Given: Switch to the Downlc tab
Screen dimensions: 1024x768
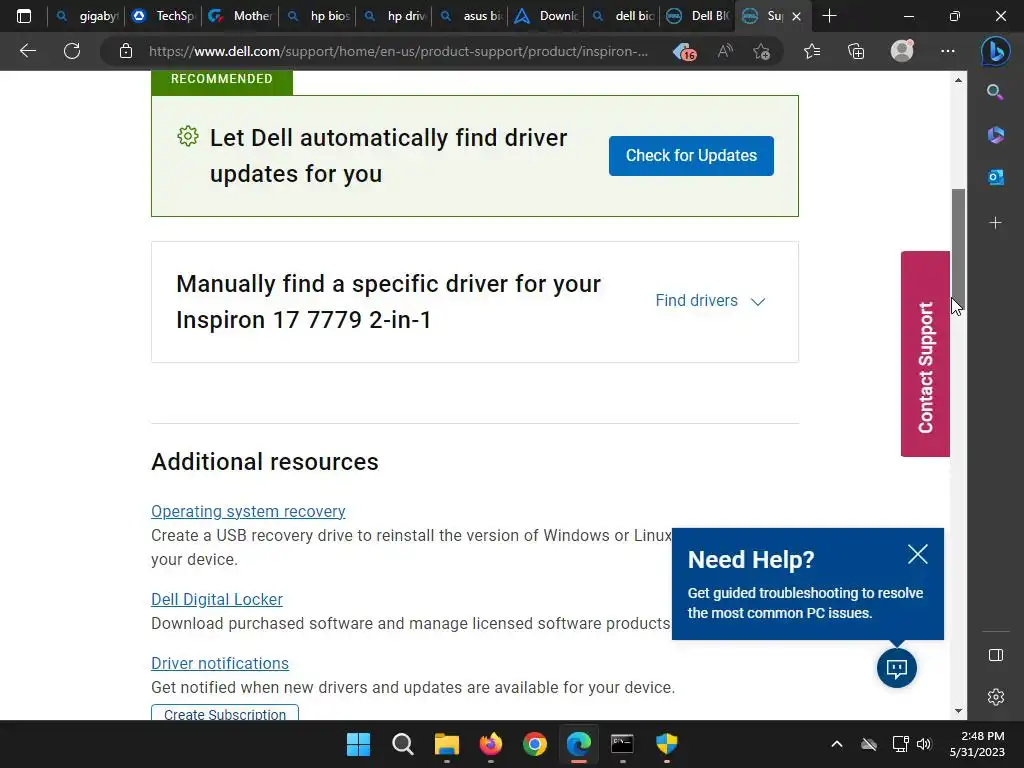Looking at the screenshot, I should coord(547,16).
